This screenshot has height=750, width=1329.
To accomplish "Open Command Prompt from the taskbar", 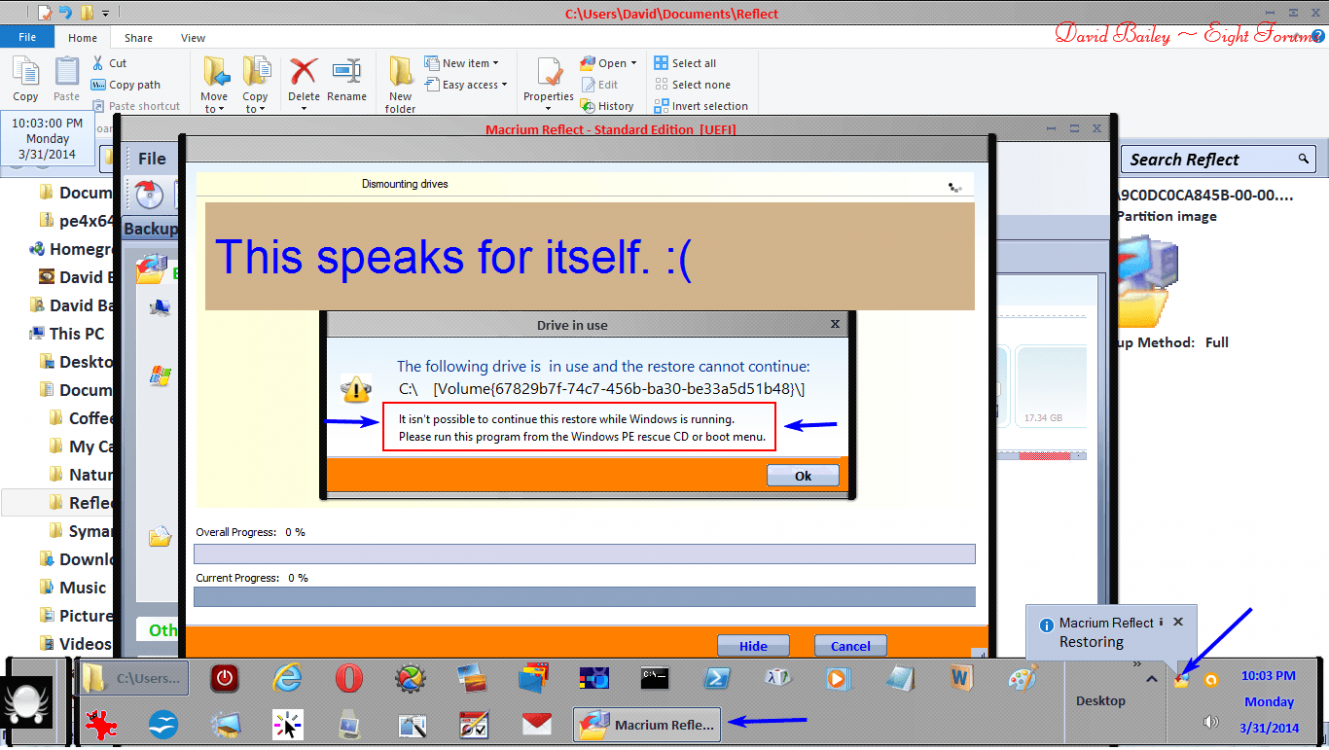I will click(x=655, y=678).
